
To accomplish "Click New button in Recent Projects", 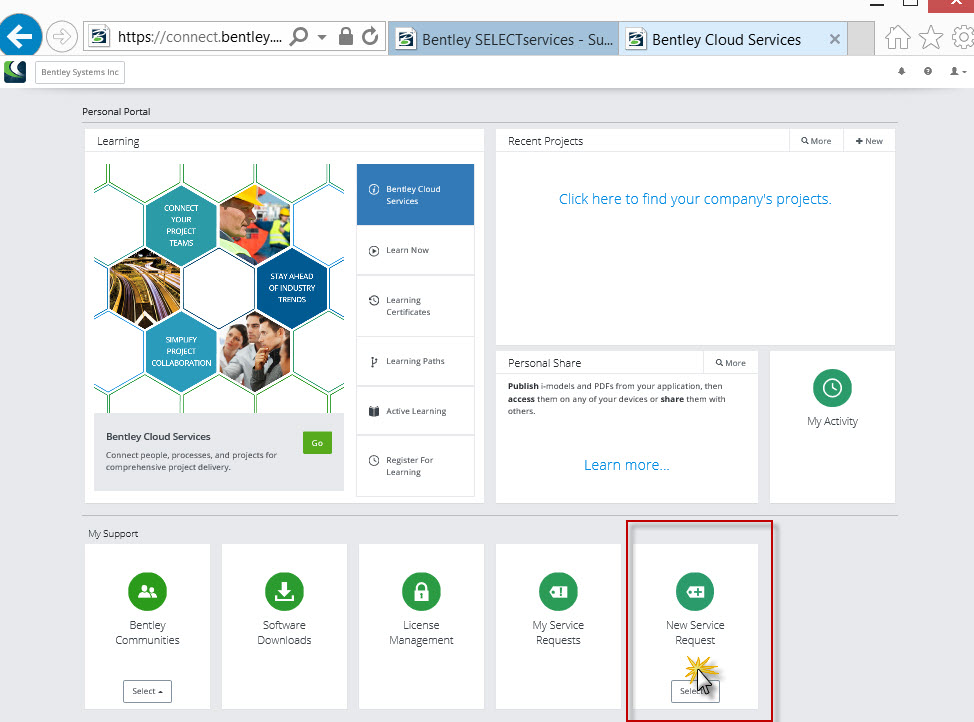I will click(x=869, y=141).
